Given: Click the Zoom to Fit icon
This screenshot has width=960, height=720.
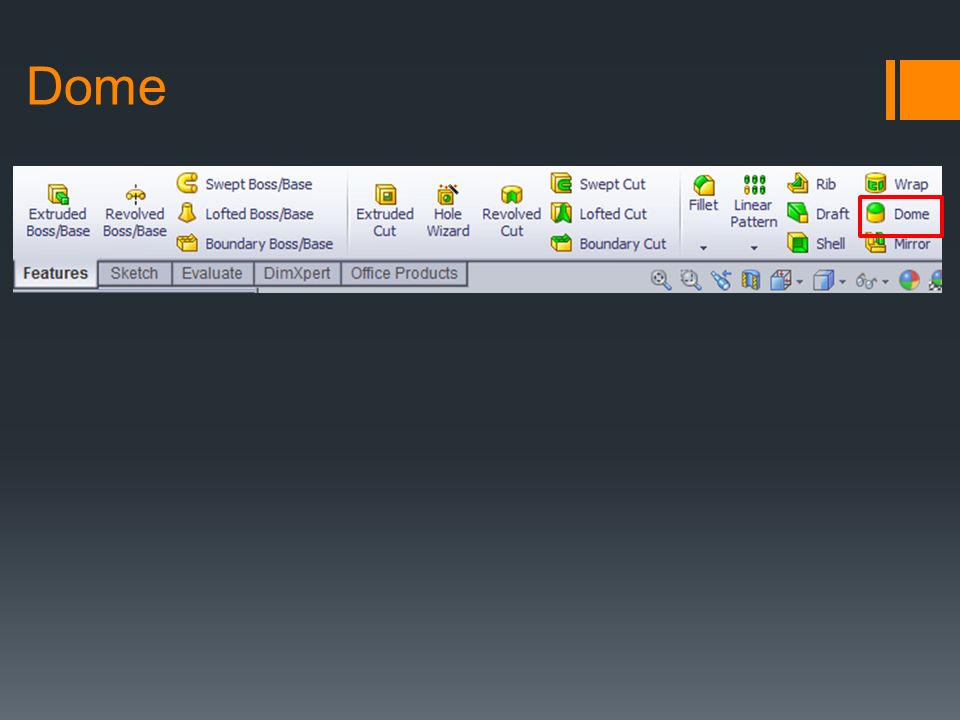Looking at the screenshot, I should (x=661, y=280).
